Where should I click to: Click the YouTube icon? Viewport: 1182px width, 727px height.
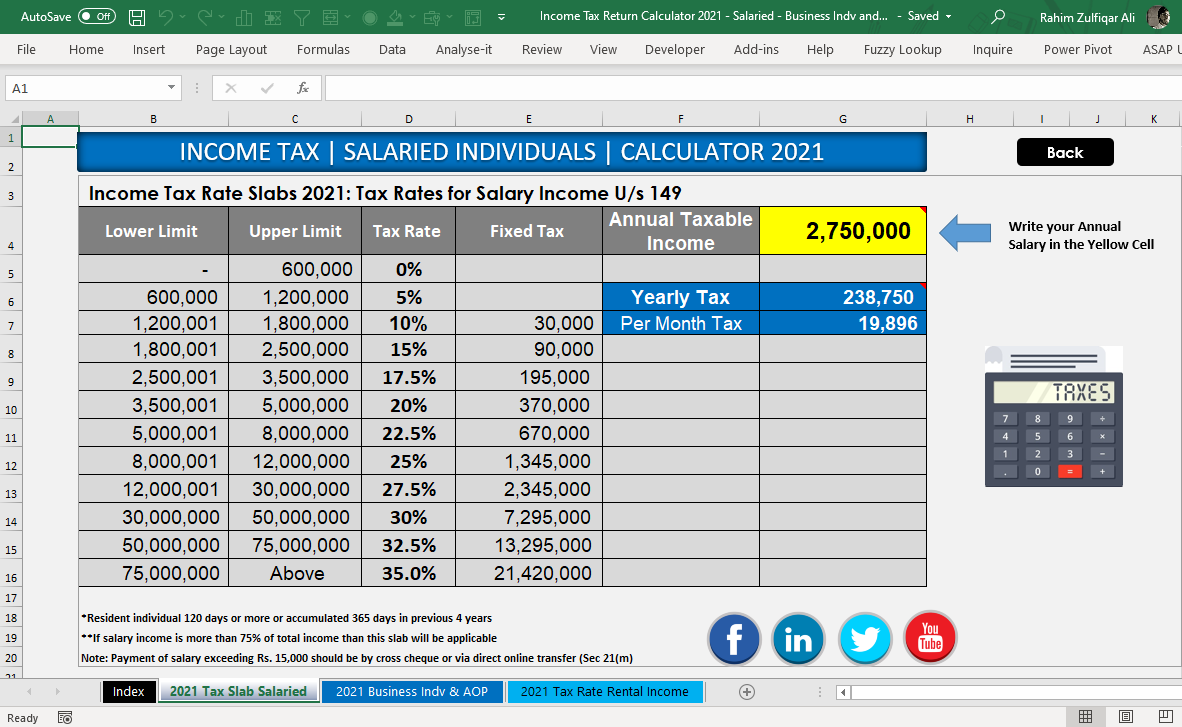click(x=930, y=638)
